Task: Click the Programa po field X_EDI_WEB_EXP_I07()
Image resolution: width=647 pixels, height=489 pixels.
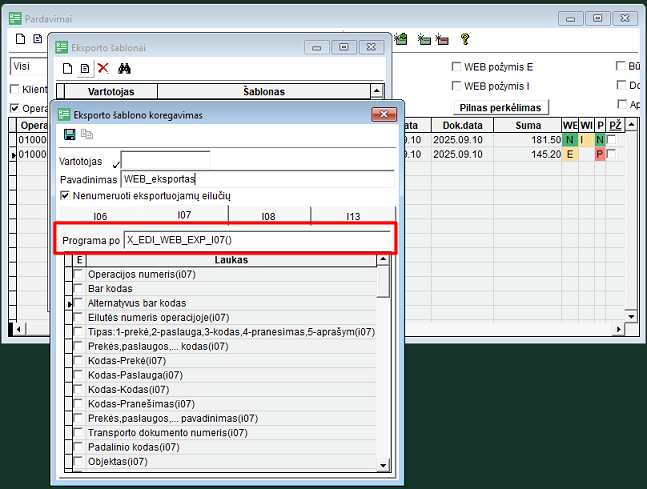Action: click(257, 240)
